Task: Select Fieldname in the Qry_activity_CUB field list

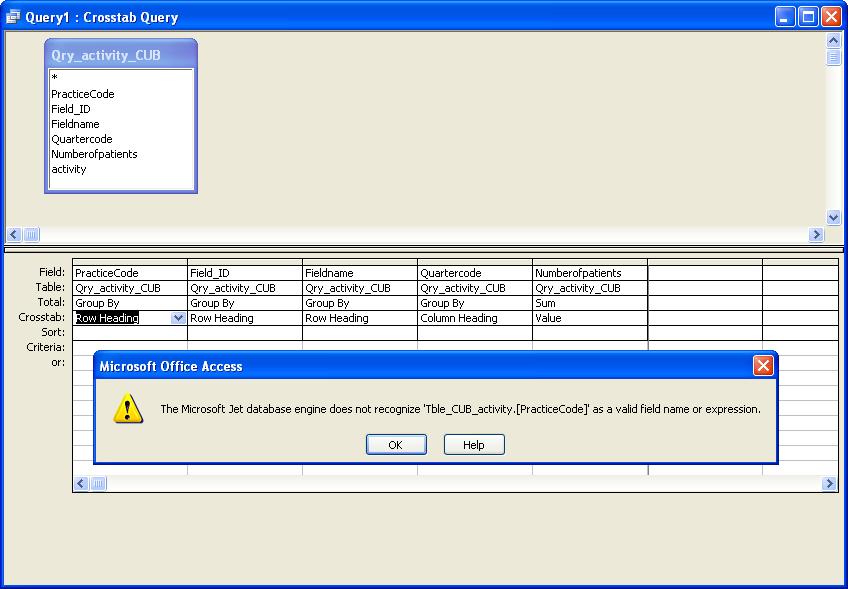Action: (x=75, y=124)
